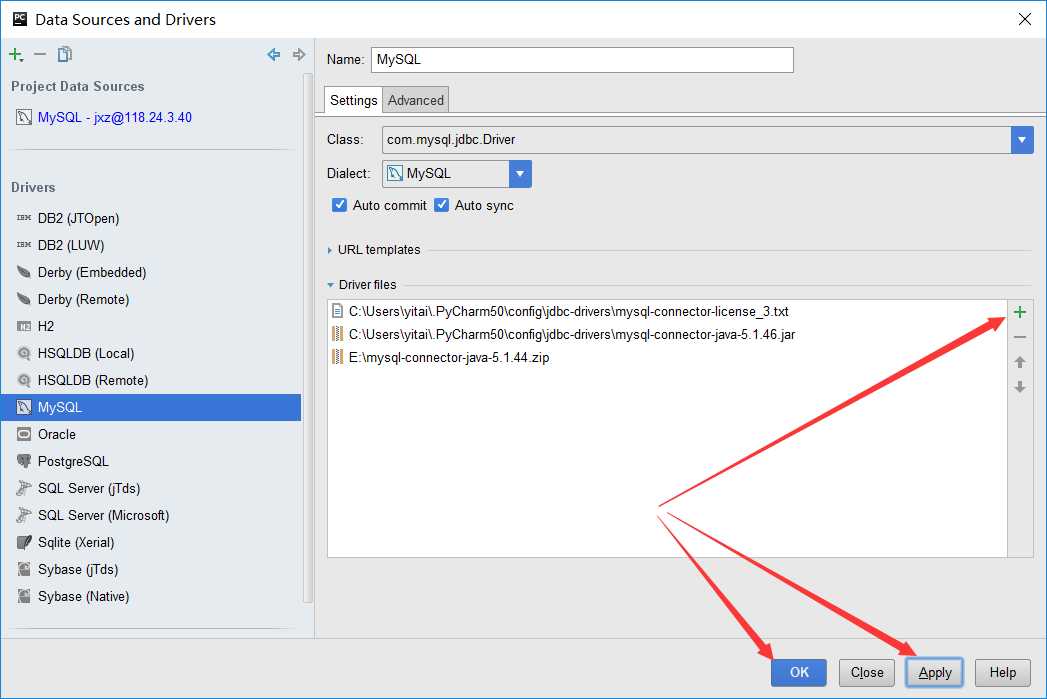The width and height of the screenshot is (1047, 699).
Task: Select HSQLDB (Remote) driver entry
Action: [x=151, y=381]
